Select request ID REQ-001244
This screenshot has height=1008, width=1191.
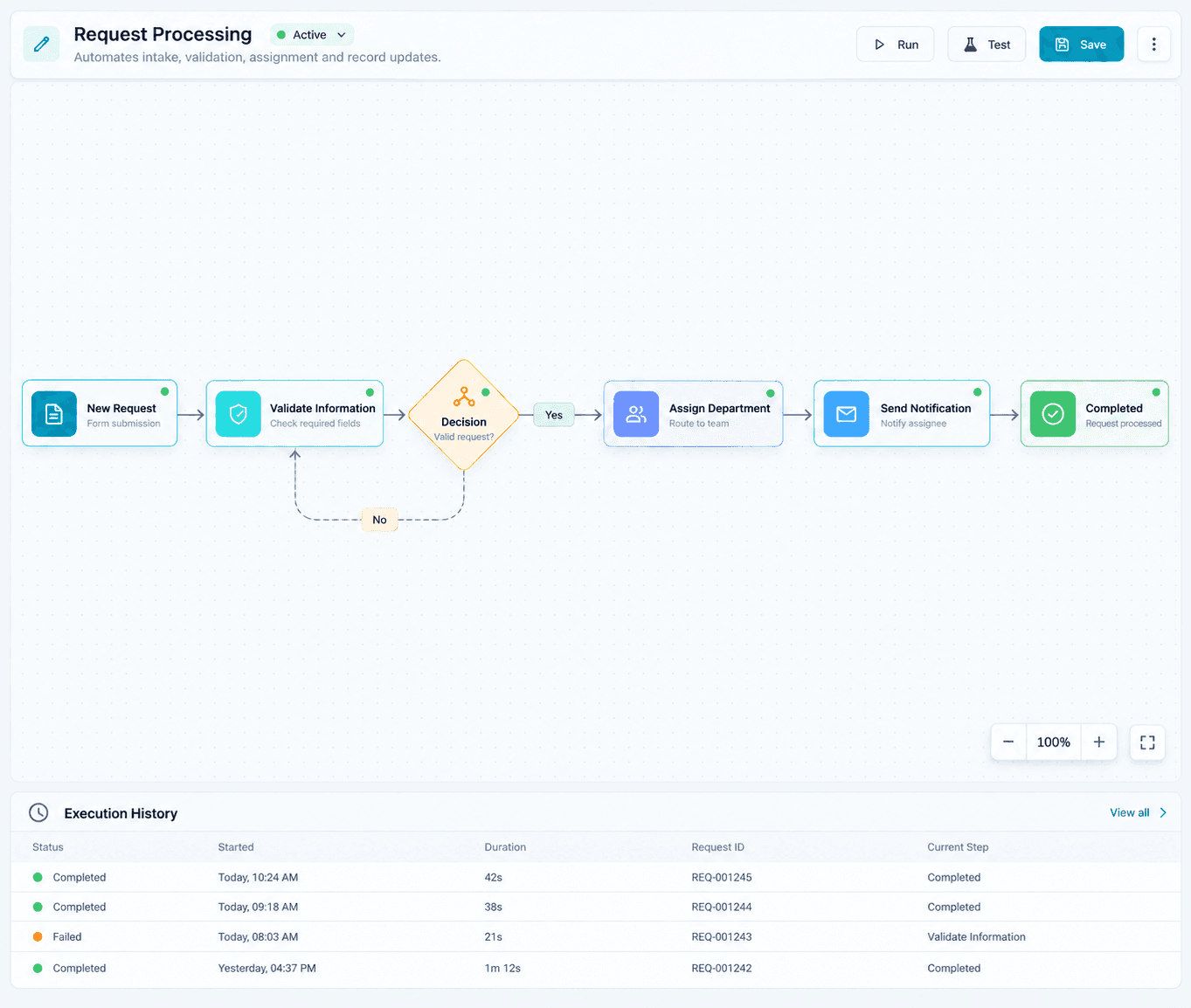click(x=722, y=907)
